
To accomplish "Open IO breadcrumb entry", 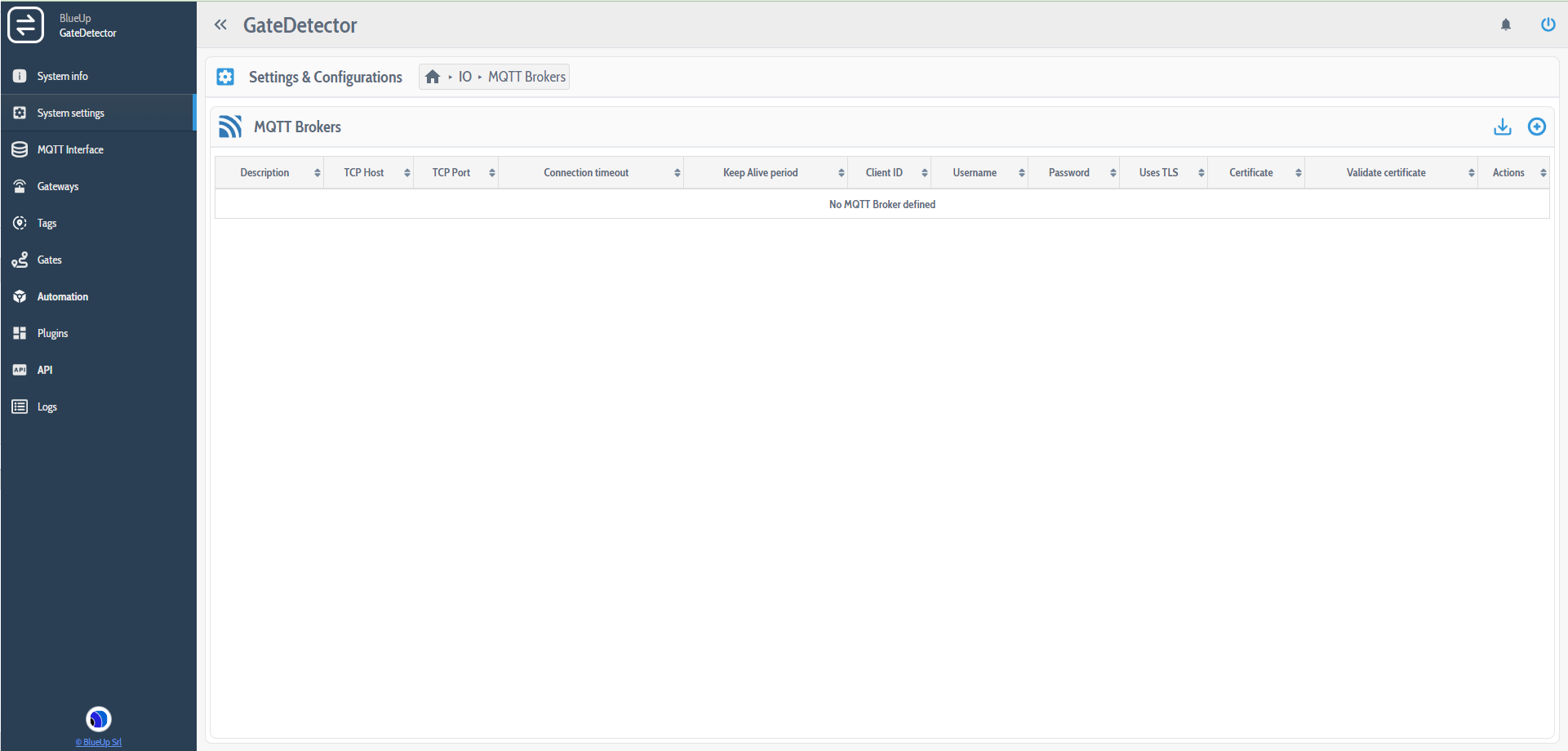I will (465, 76).
